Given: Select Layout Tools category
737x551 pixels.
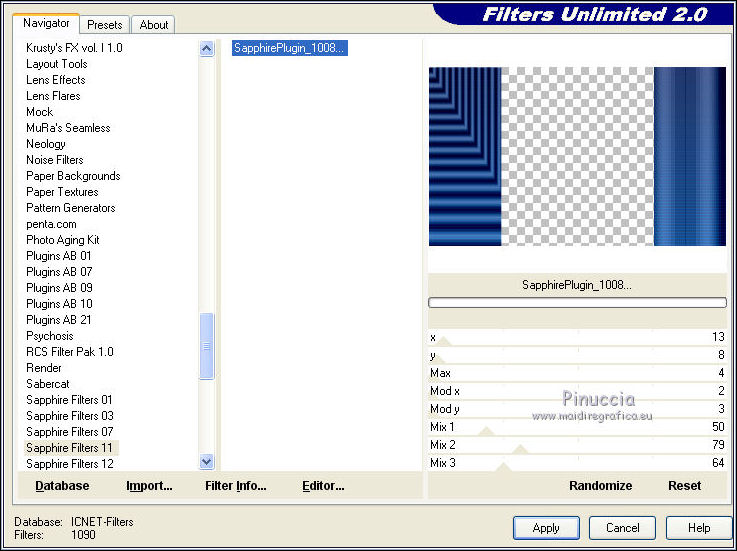Looking at the screenshot, I should [57, 64].
